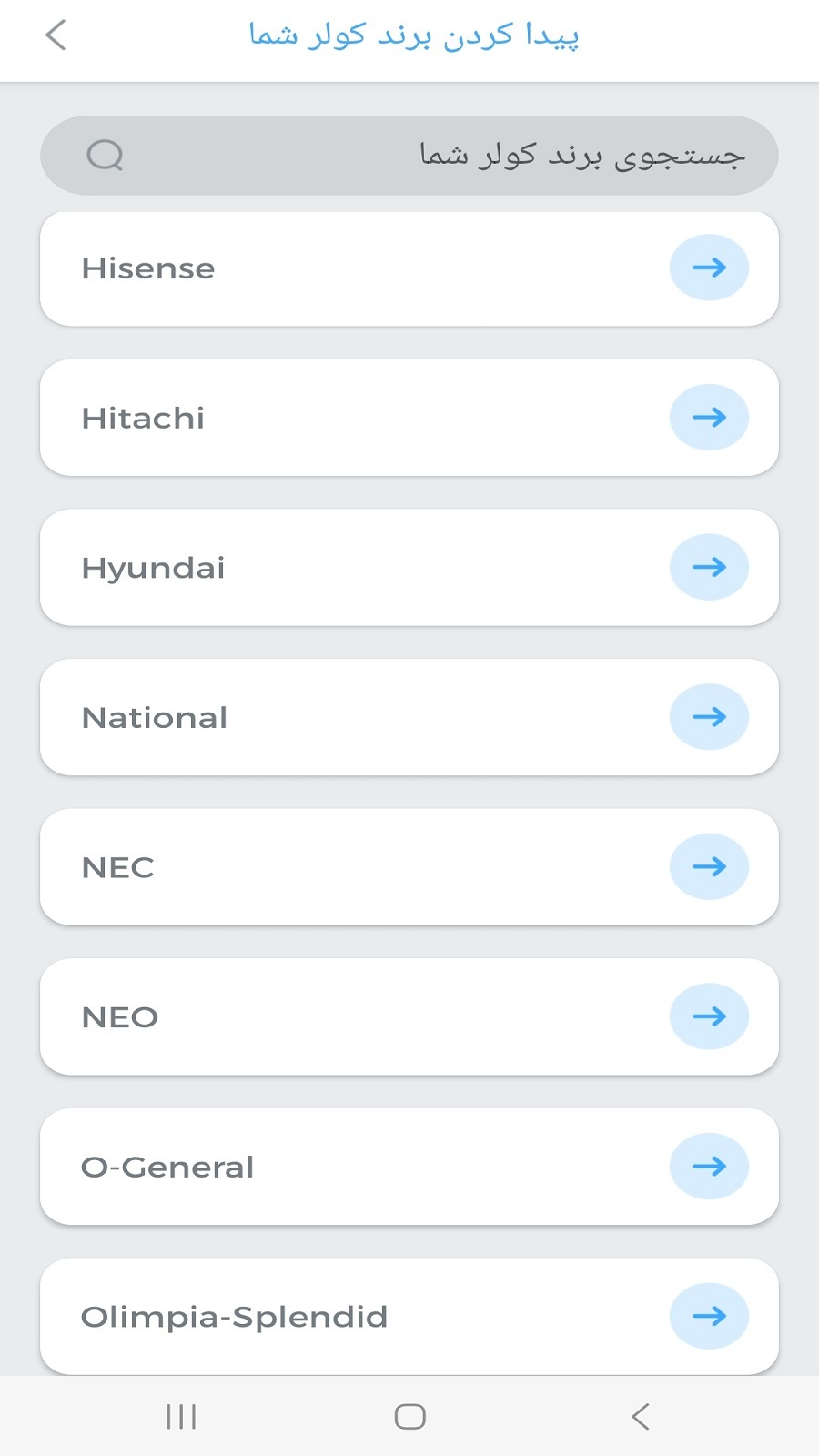Tap the arrow icon next to Hyundai
The image size is (819, 1456).
click(709, 567)
